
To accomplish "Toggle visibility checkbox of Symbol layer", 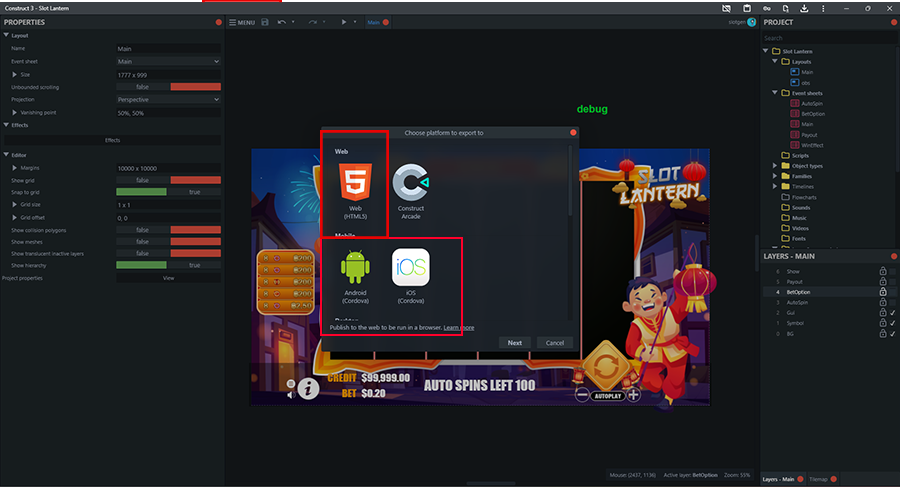I will click(893, 323).
